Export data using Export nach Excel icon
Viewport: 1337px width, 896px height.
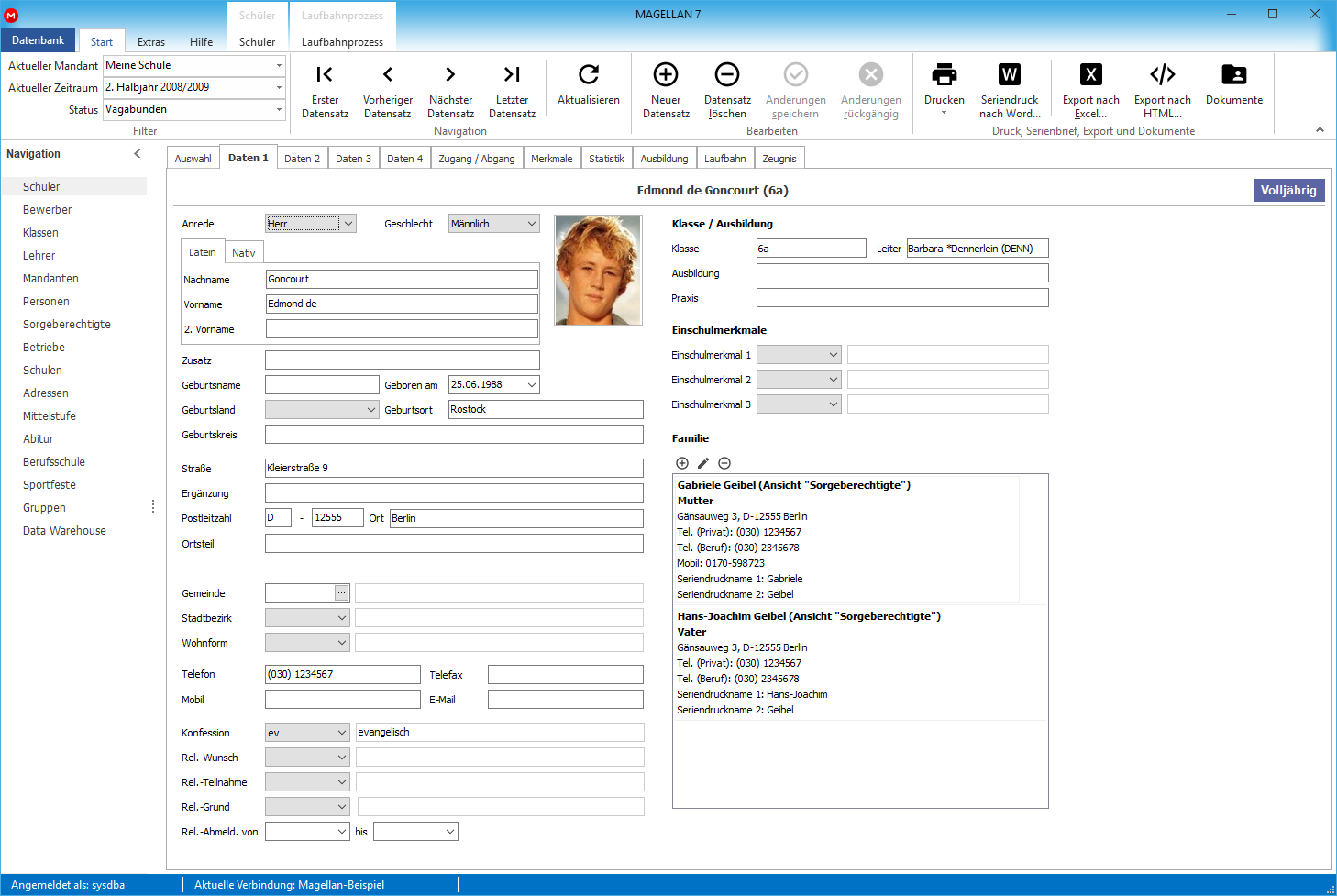[1091, 74]
